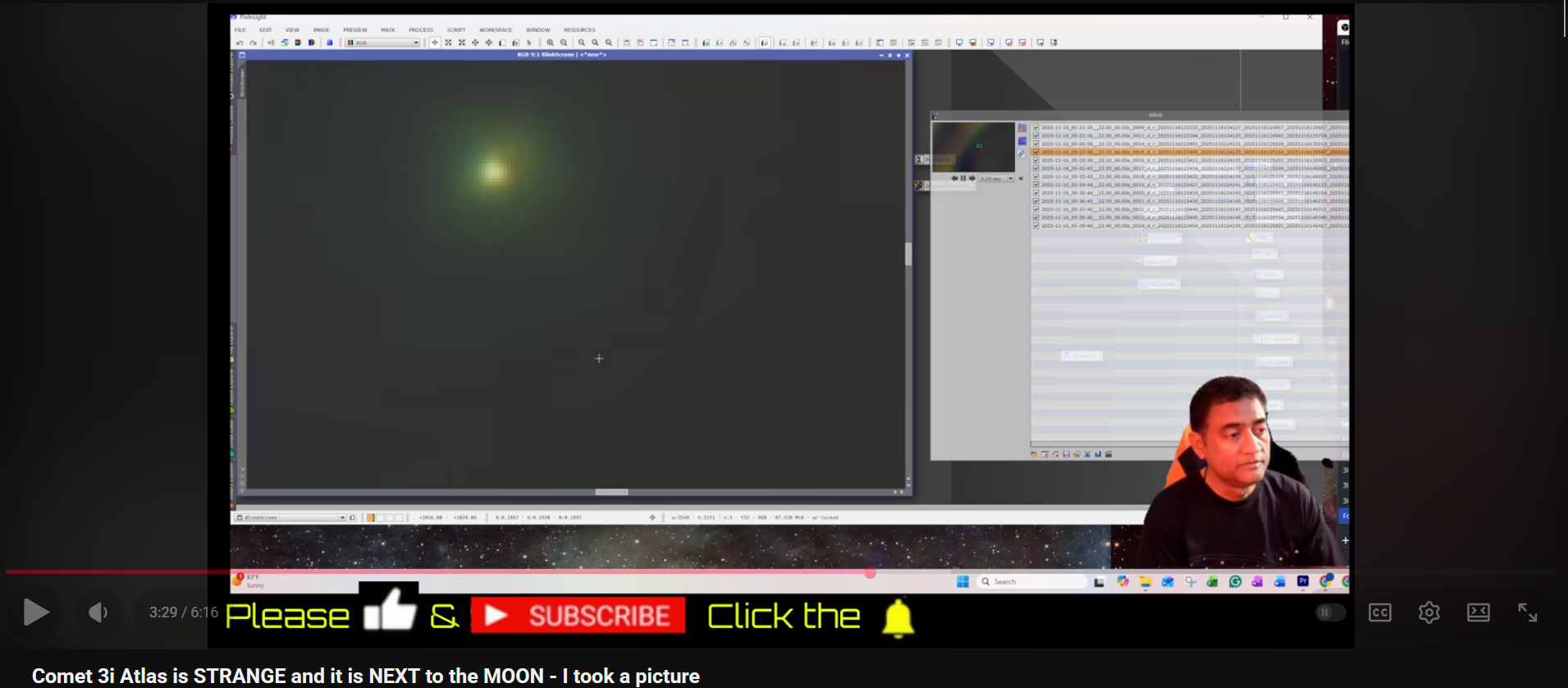Open the IMAGE menu in PixInsight
This screenshot has width=1568, height=688.
tap(321, 30)
